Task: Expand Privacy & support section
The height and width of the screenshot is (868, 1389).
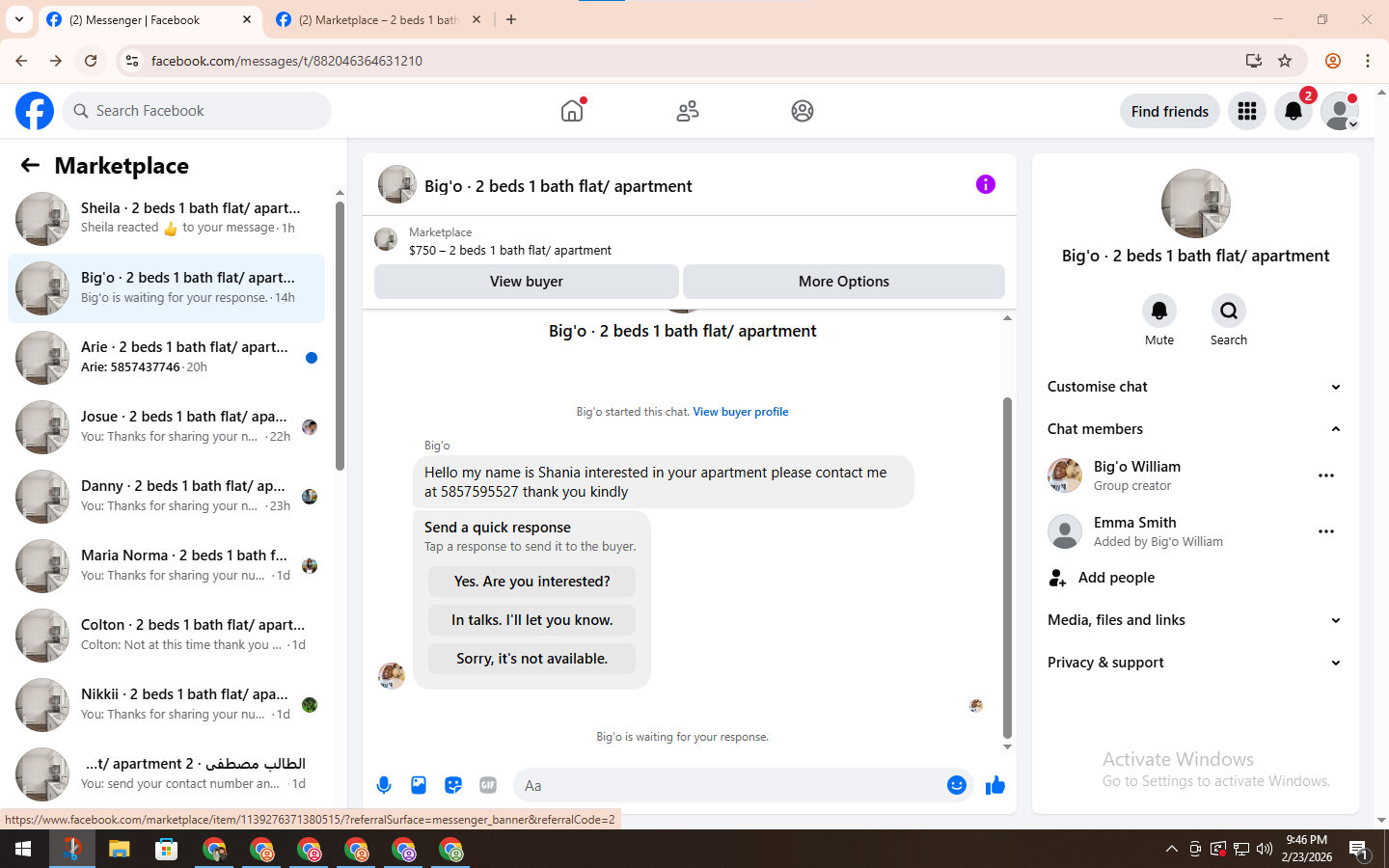Action: (x=1195, y=663)
